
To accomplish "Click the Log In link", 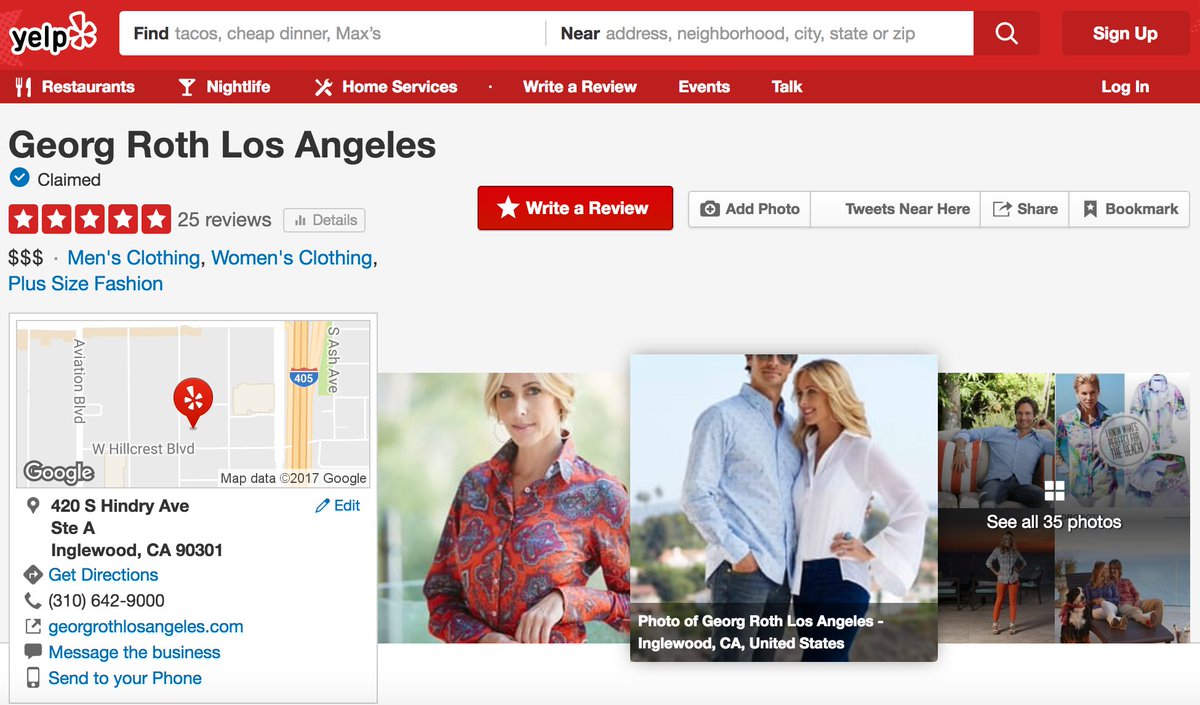I will [1125, 87].
